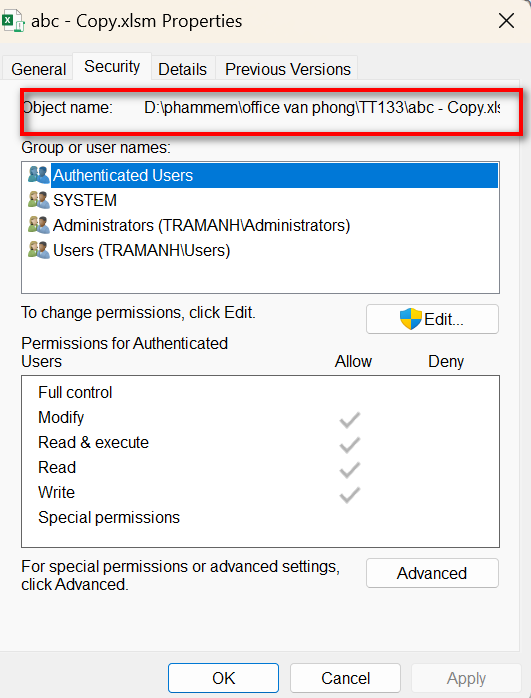Close the Properties window
Image resolution: width=531 pixels, height=698 pixels.
point(506,21)
